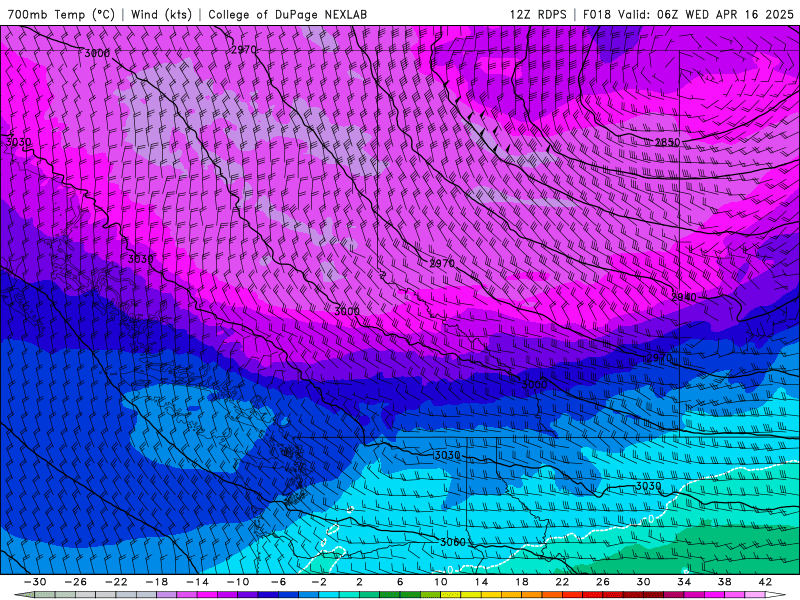Select the 6 color scale label
This screenshot has height=600, width=800.
[x=399, y=582]
